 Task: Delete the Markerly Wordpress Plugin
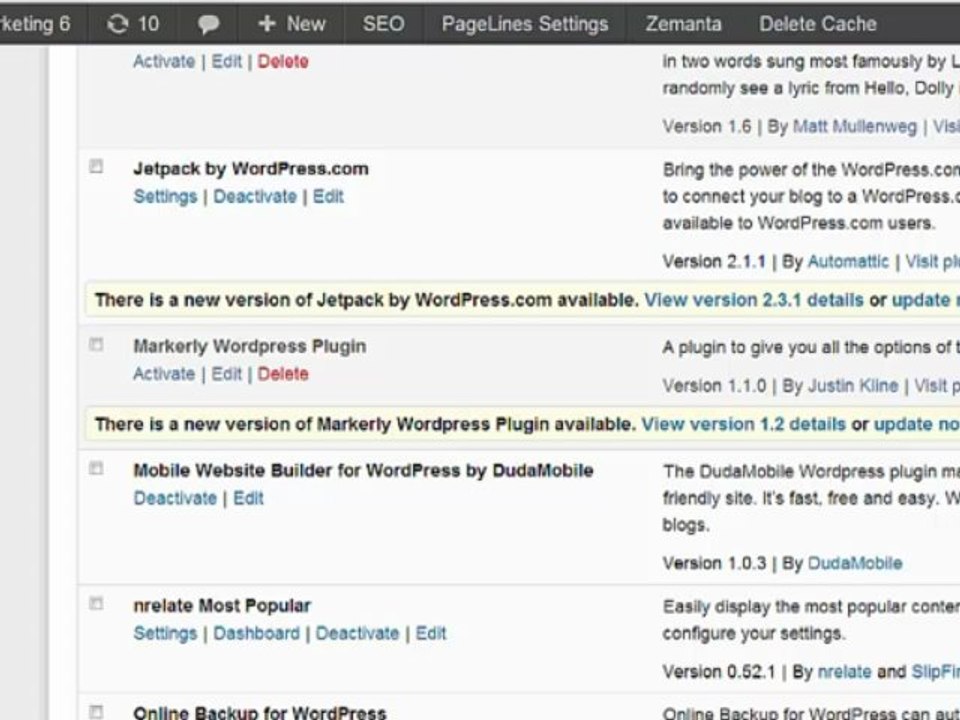pos(283,374)
